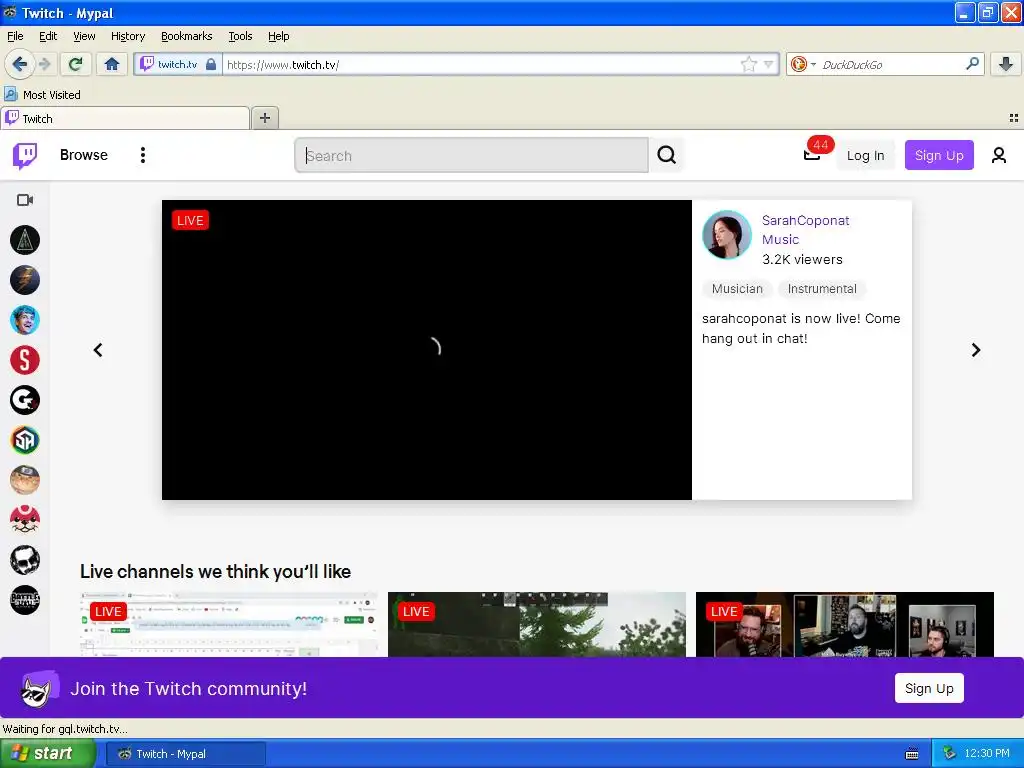1024x768 pixels.
Task: Open the View menu
Action: click(x=84, y=36)
